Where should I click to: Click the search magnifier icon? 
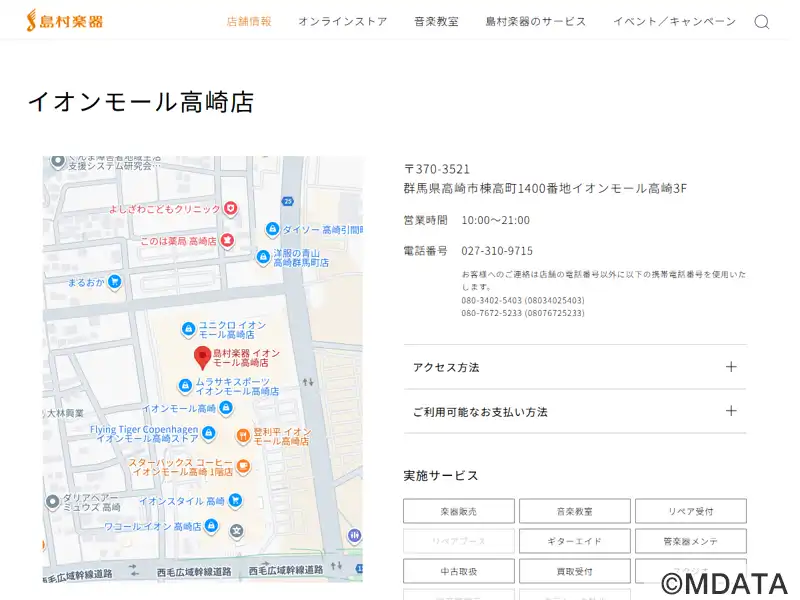pyautogui.click(x=761, y=22)
